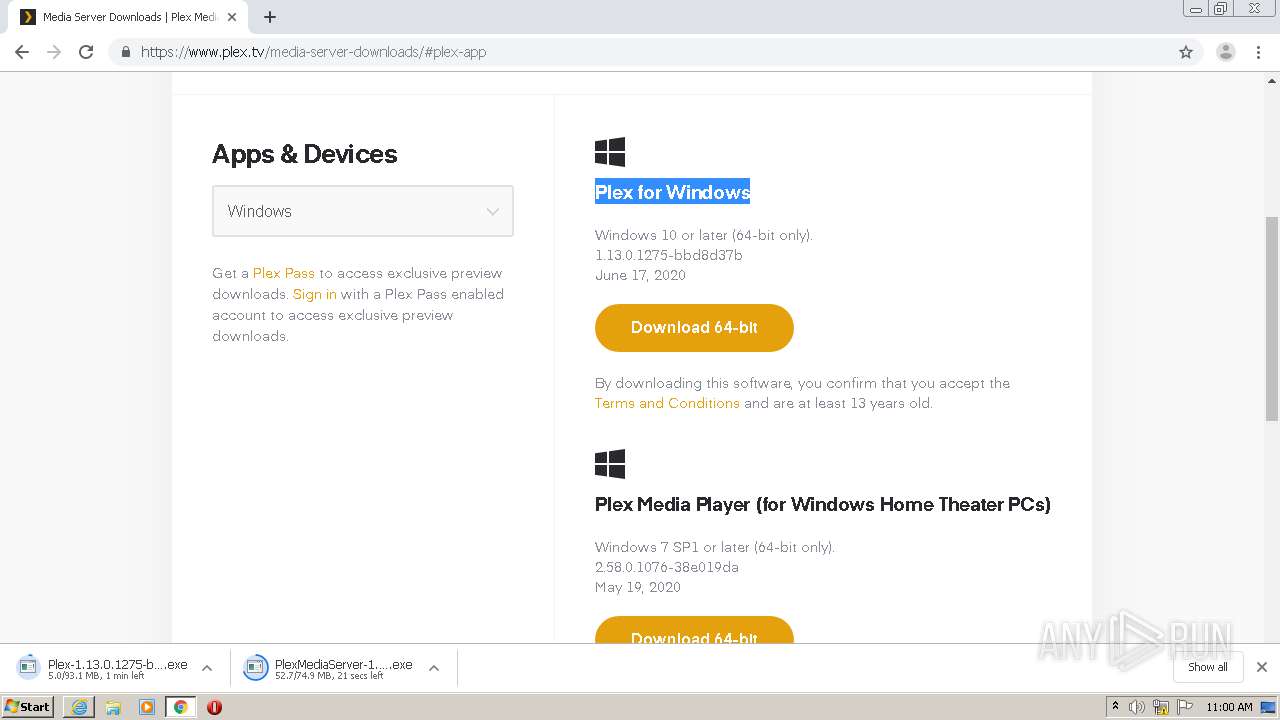Click version text 1.13.0.1275-bbd8d37b
Screen dimensions: 1280x720
coord(668,255)
